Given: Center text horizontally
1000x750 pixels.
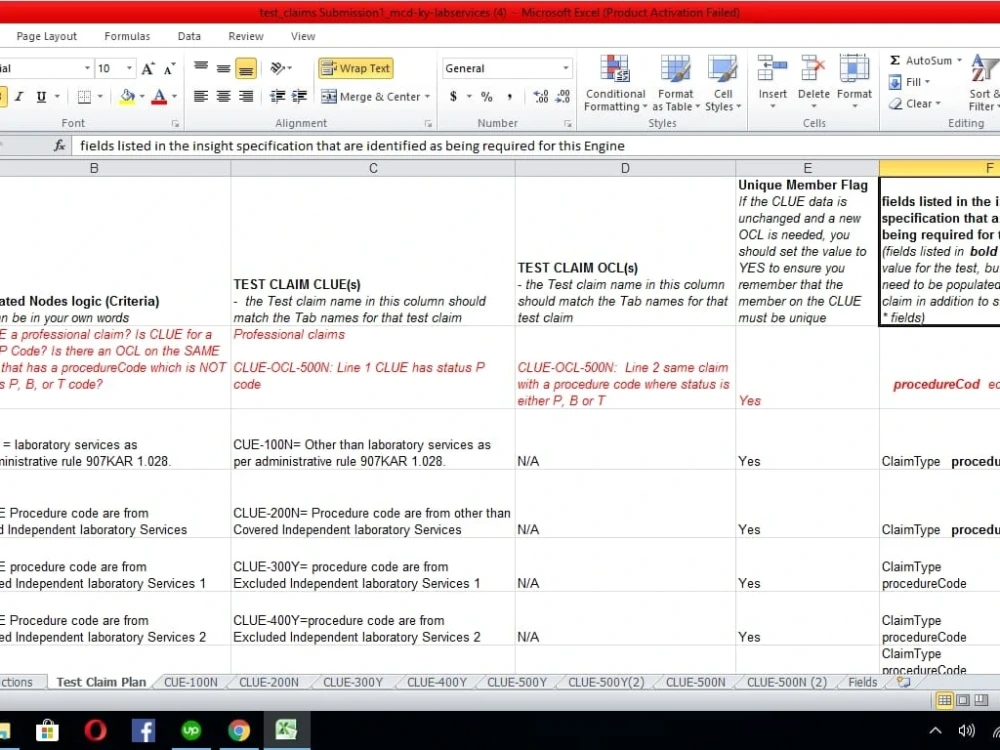Looking at the screenshot, I should (x=223, y=96).
